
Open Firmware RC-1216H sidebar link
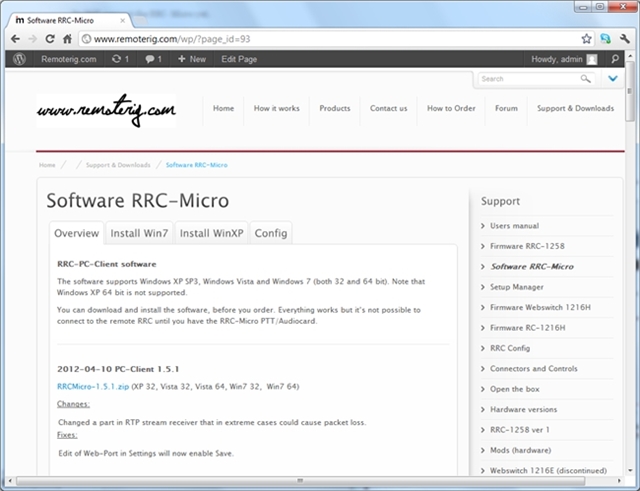pos(527,328)
